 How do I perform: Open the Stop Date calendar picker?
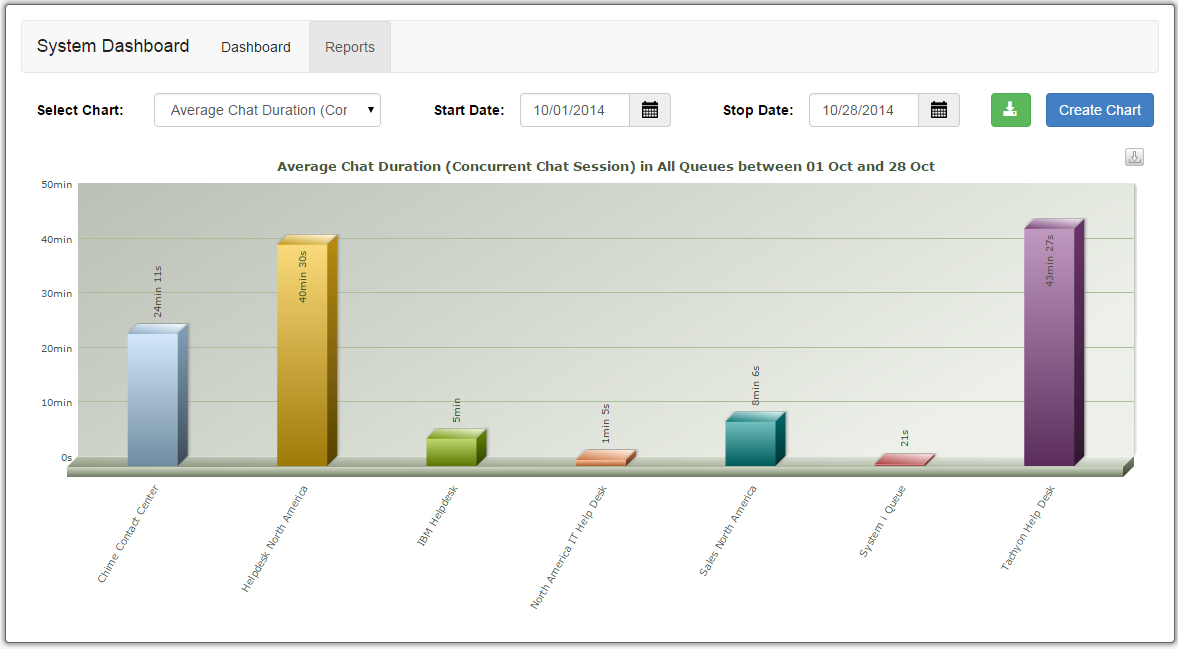click(x=938, y=110)
